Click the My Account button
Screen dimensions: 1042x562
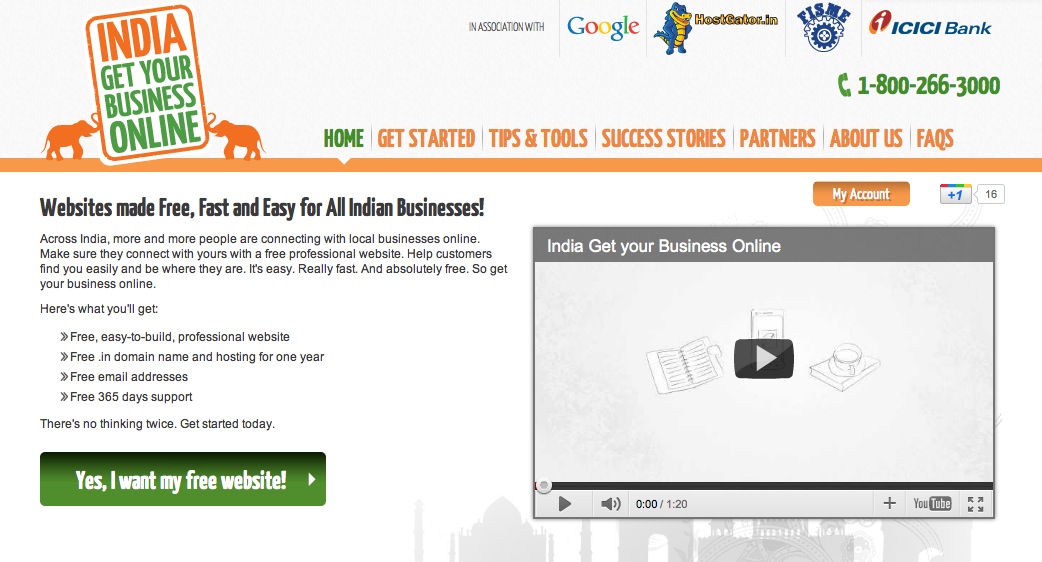(x=861, y=194)
